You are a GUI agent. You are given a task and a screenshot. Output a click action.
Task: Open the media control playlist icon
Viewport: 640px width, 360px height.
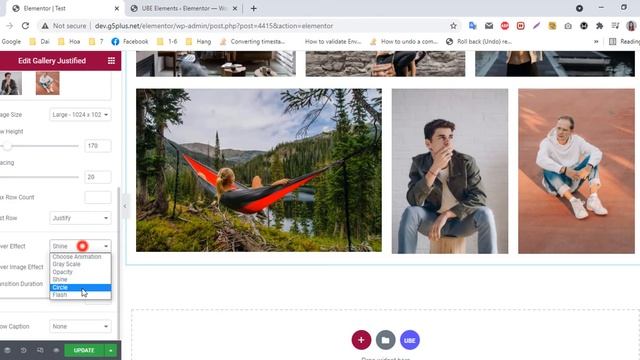(x=616, y=26)
